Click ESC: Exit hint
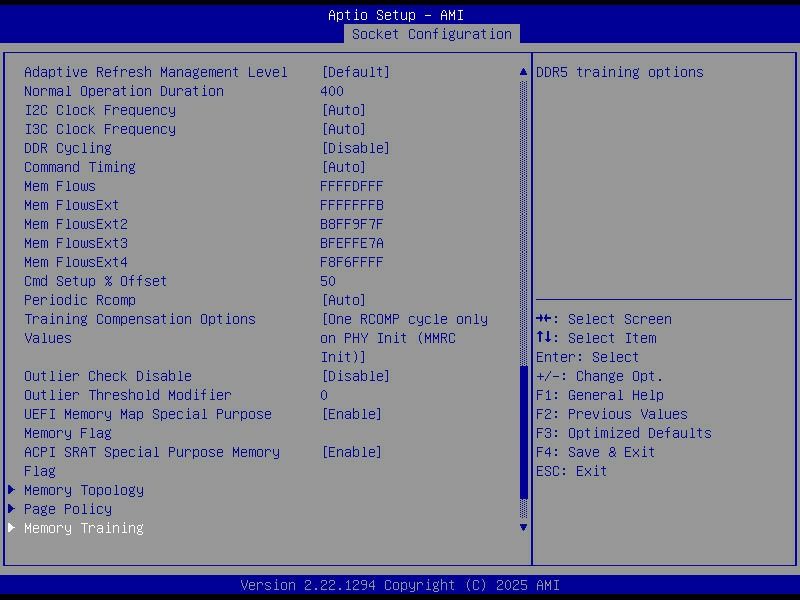 point(571,471)
